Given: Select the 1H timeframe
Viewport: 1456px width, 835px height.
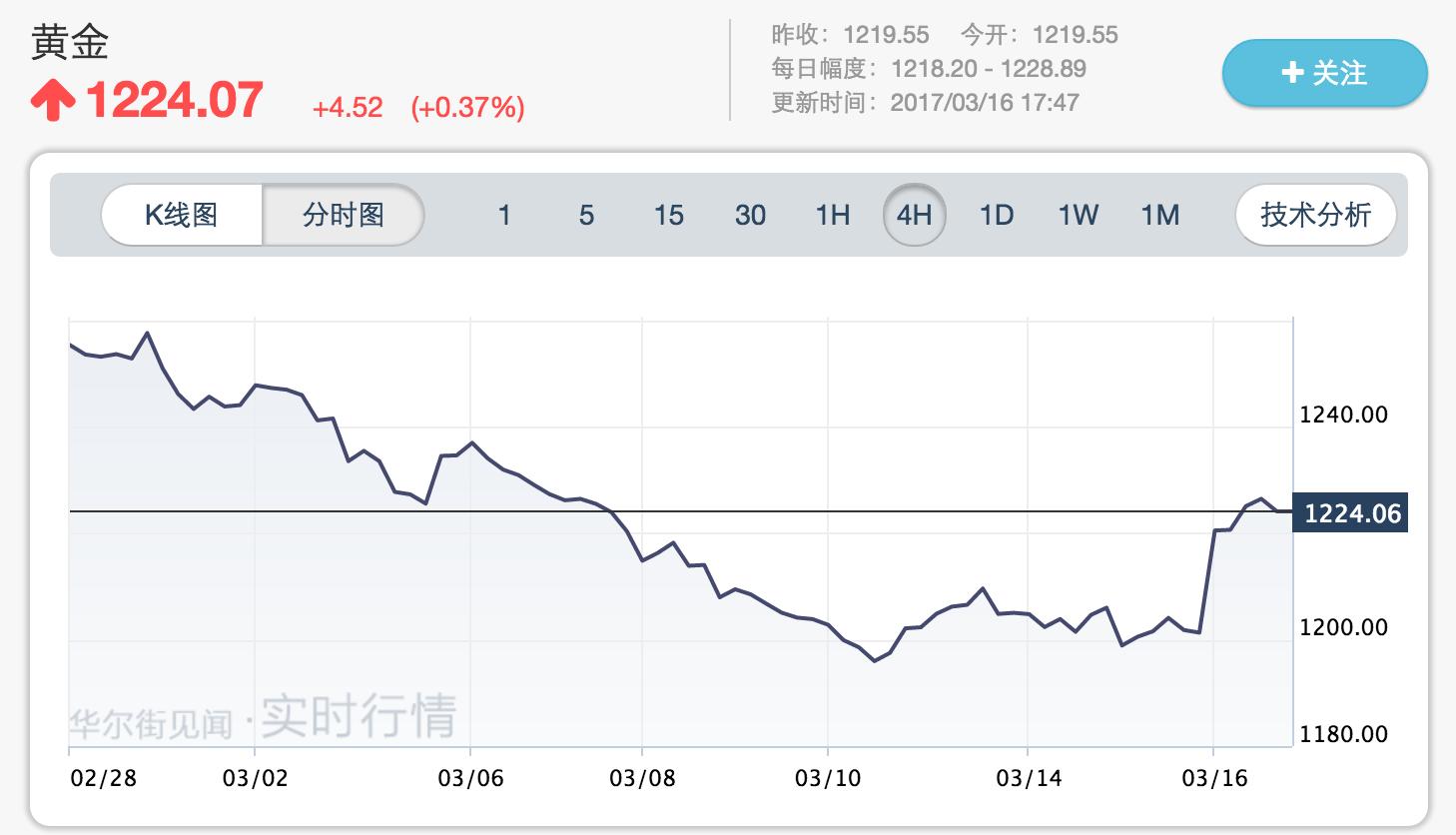Looking at the screenshot, I should pyautogui.click(x=833, y=215).
